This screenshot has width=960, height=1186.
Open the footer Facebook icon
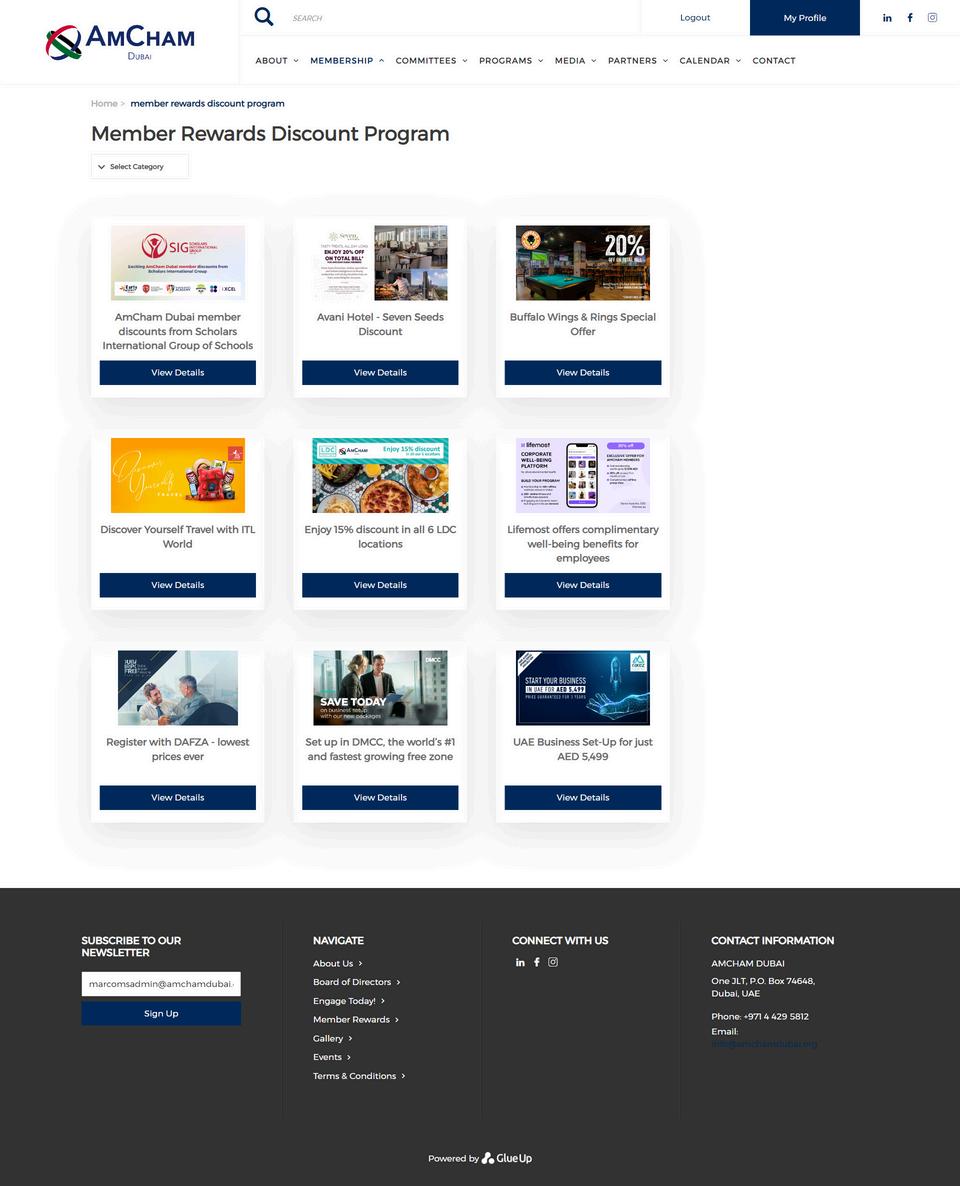click(x=537, y=962)
